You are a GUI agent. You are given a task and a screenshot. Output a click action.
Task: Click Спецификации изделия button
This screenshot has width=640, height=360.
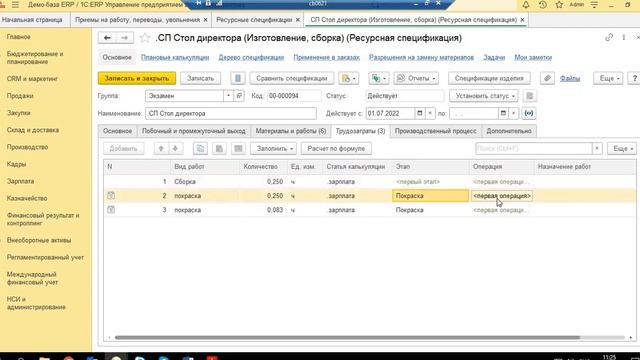489,78
